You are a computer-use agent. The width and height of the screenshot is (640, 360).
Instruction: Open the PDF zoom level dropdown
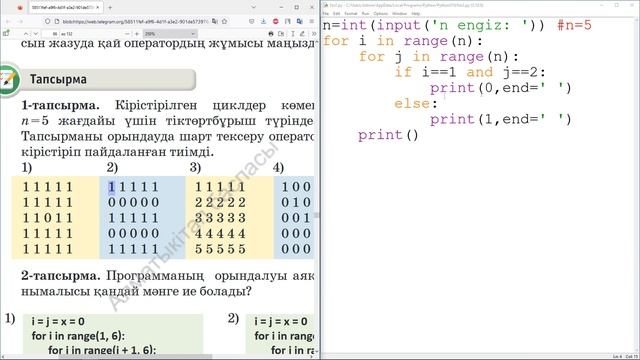170,33
